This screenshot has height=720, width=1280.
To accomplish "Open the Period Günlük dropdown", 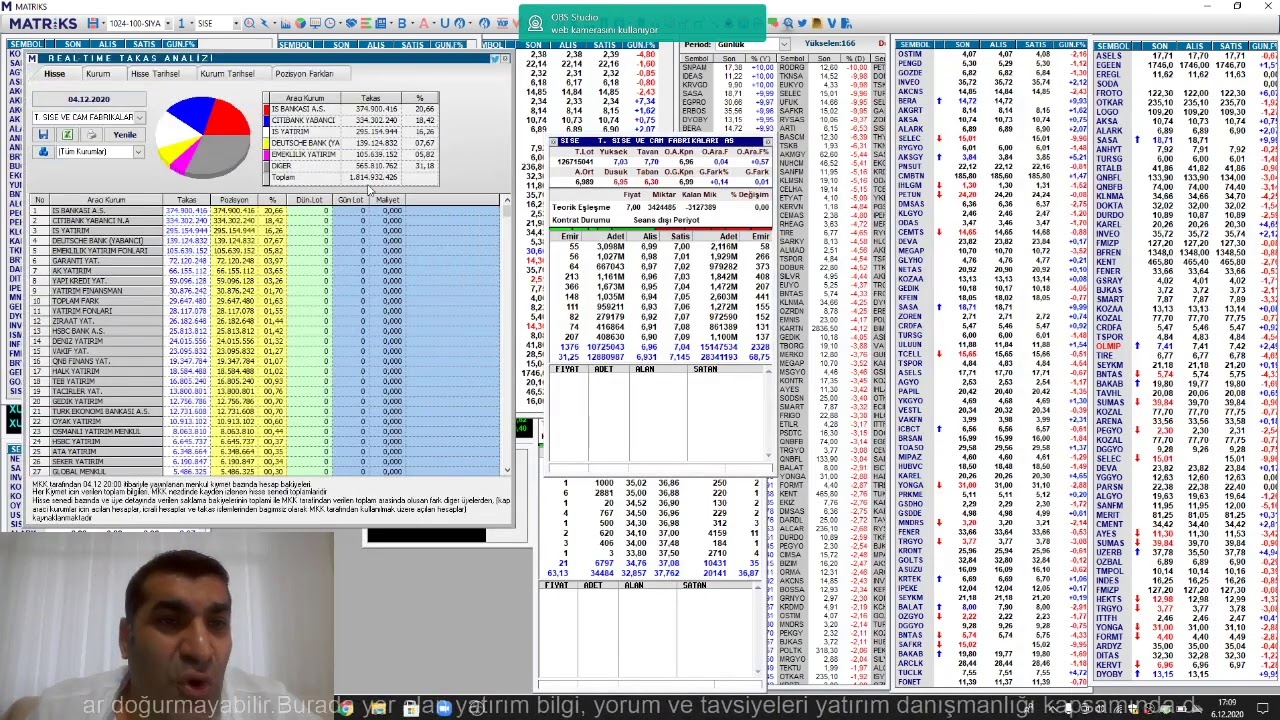I will click(784, 44).
